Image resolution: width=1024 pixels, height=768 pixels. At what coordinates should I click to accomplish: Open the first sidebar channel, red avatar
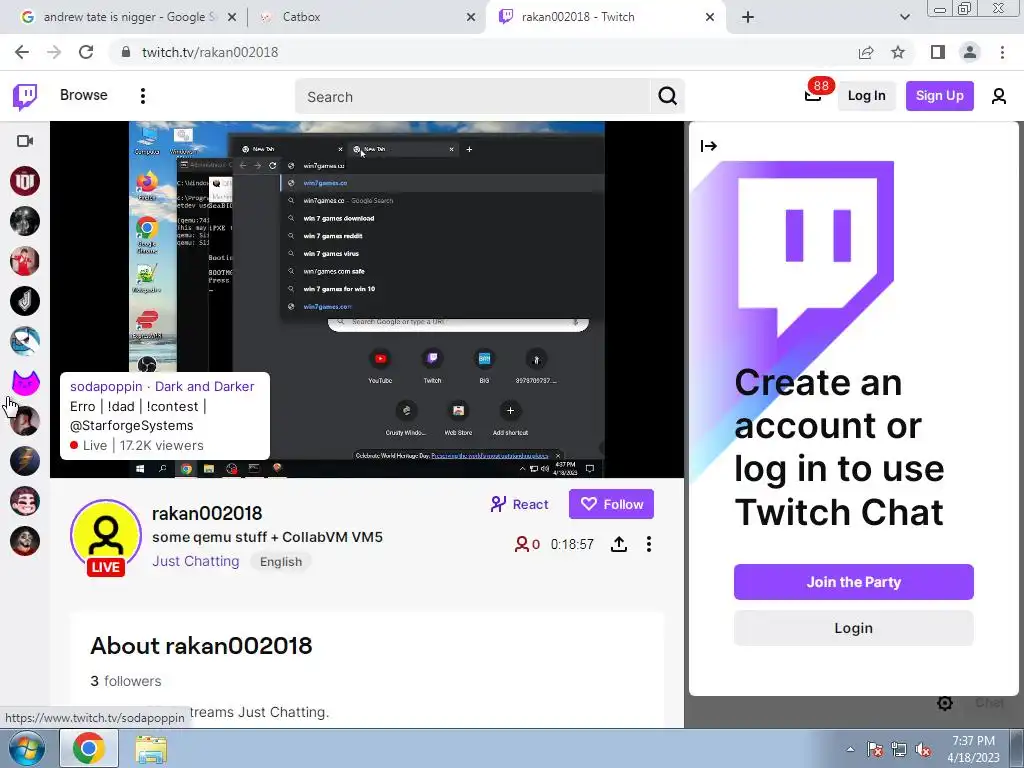[x=25, y=181]
